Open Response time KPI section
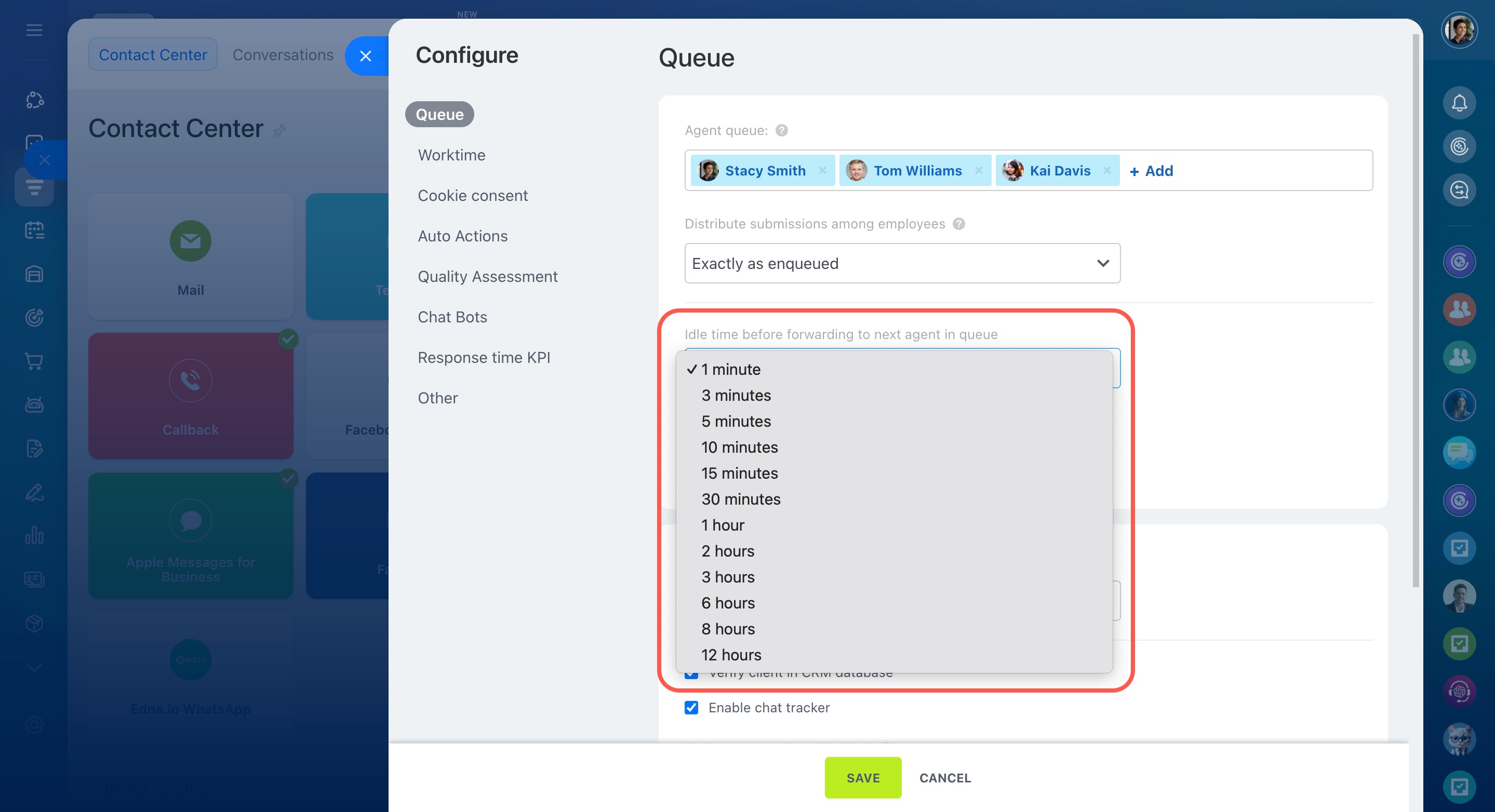 point(484,358)
